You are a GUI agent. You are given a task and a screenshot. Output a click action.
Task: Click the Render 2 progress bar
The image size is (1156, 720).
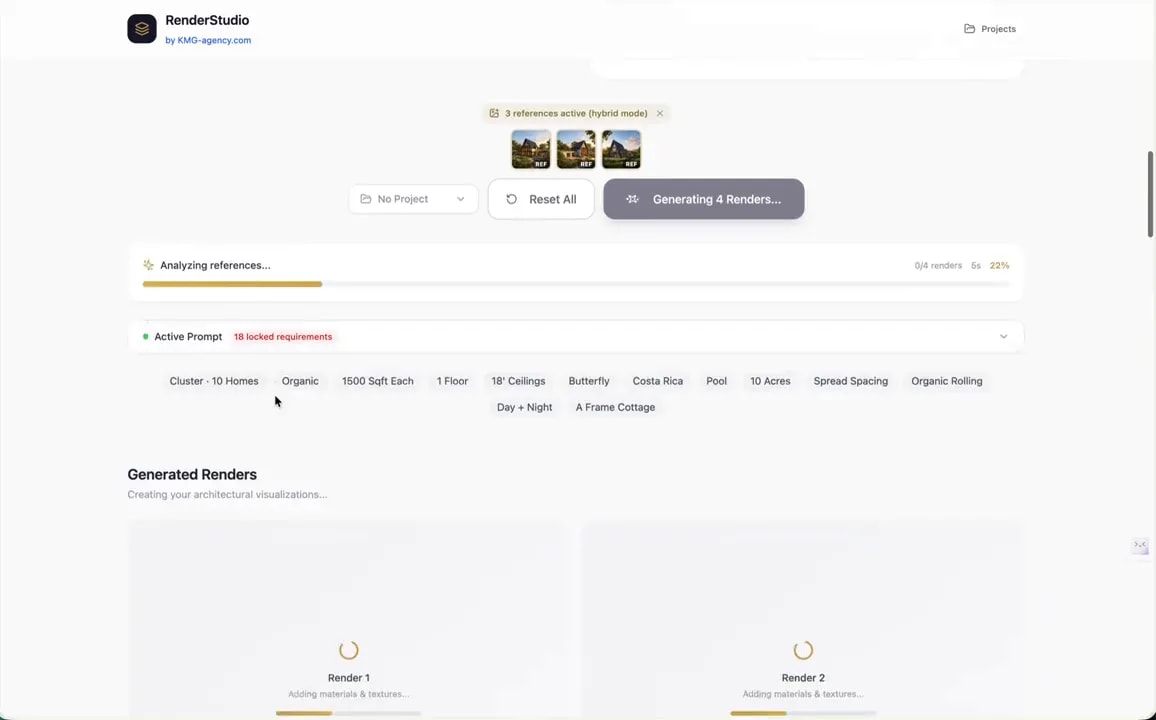[803, 713]
